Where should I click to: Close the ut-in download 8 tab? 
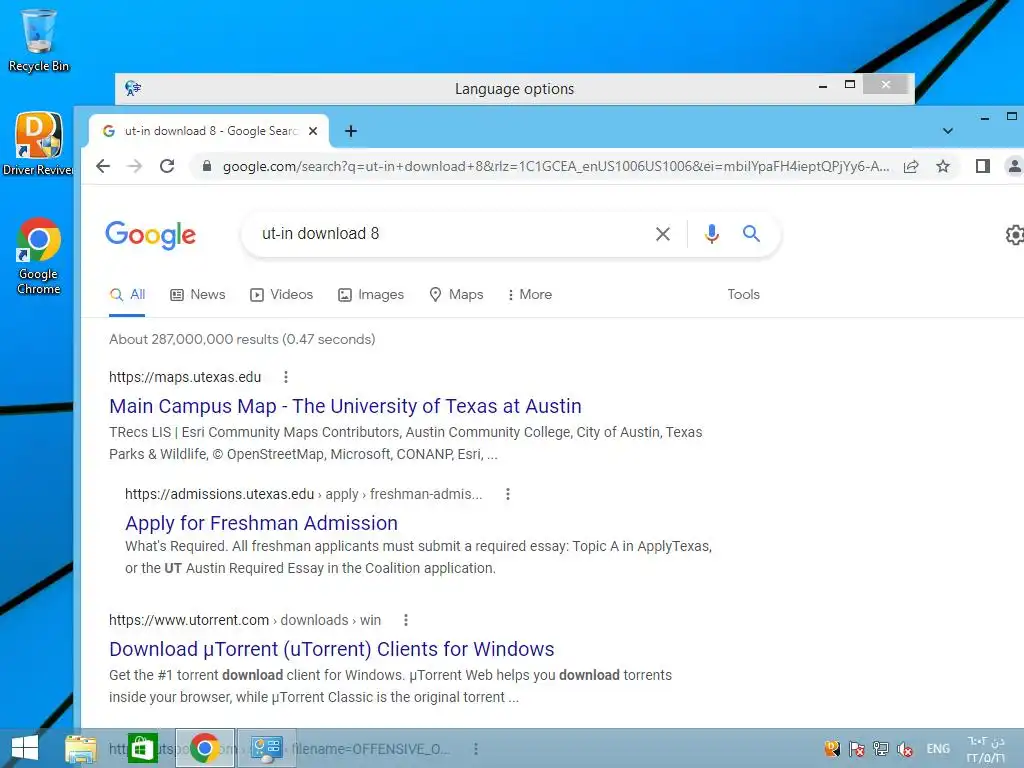pyautogui.click(x=313, y=131)
